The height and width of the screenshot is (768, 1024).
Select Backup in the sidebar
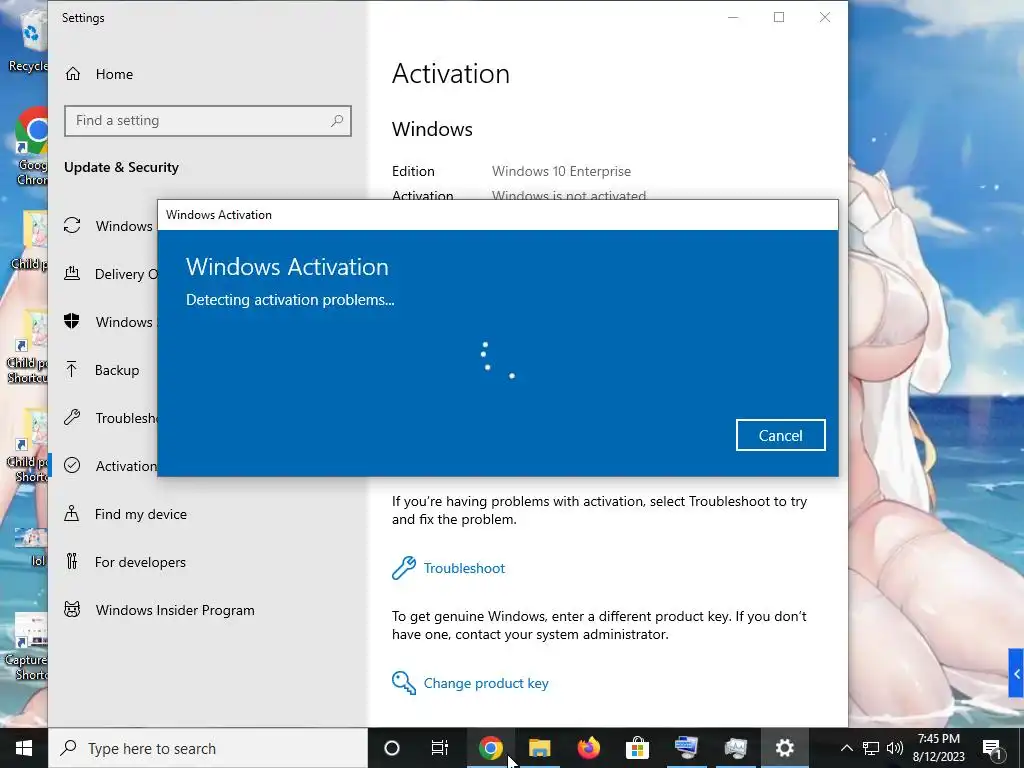pos(103,370)
